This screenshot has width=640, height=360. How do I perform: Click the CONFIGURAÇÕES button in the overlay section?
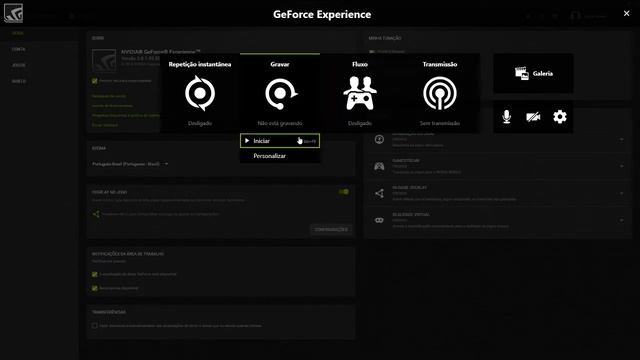point(331,229)
